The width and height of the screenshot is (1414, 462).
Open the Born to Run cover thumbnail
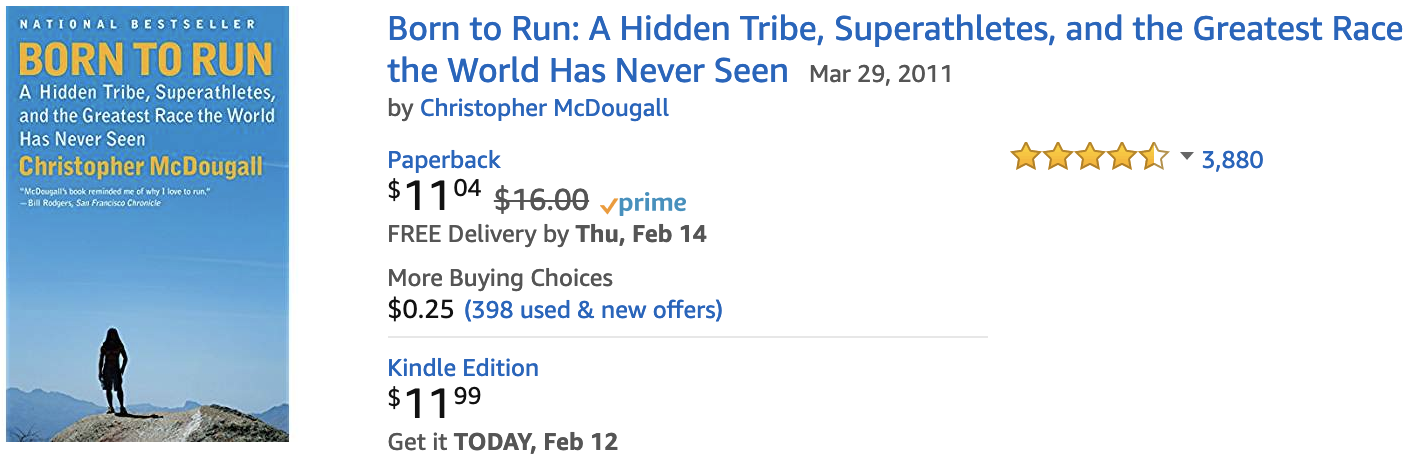pos(148,224)
